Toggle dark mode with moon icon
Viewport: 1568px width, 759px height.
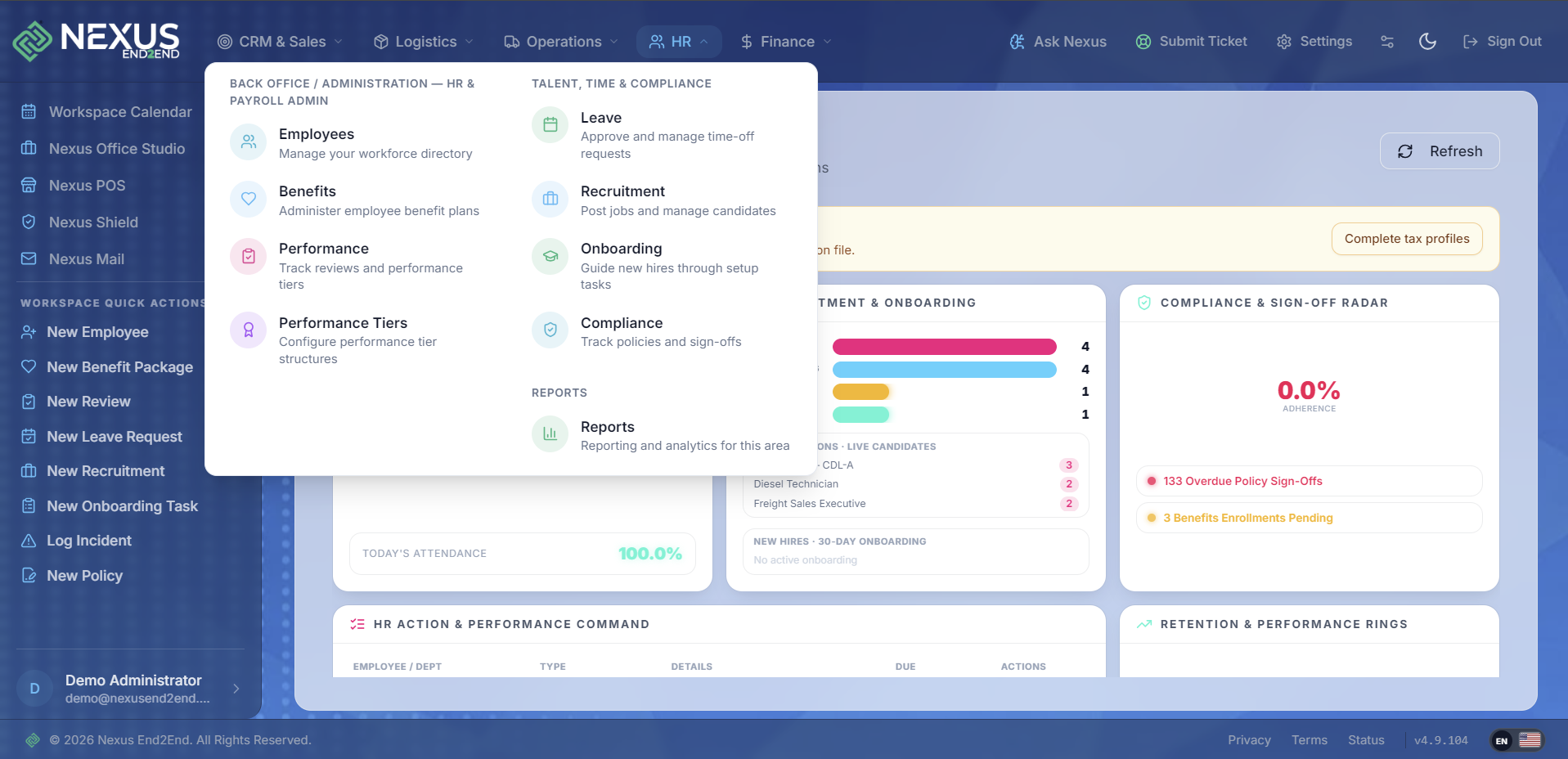tap(1428, 42)
